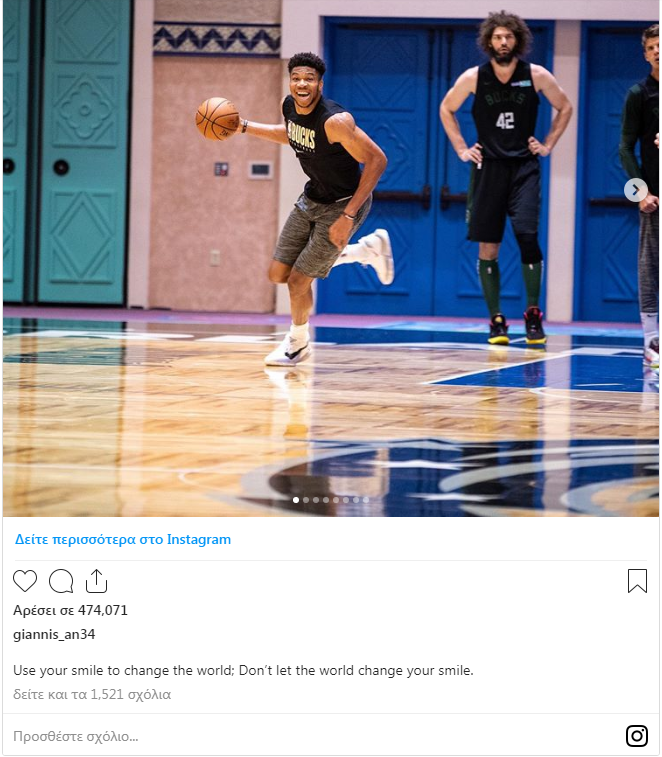The height and width of the screenshot is (757, 662).
Task: Jump to the third carousel dot
Action: pos(316,500)
